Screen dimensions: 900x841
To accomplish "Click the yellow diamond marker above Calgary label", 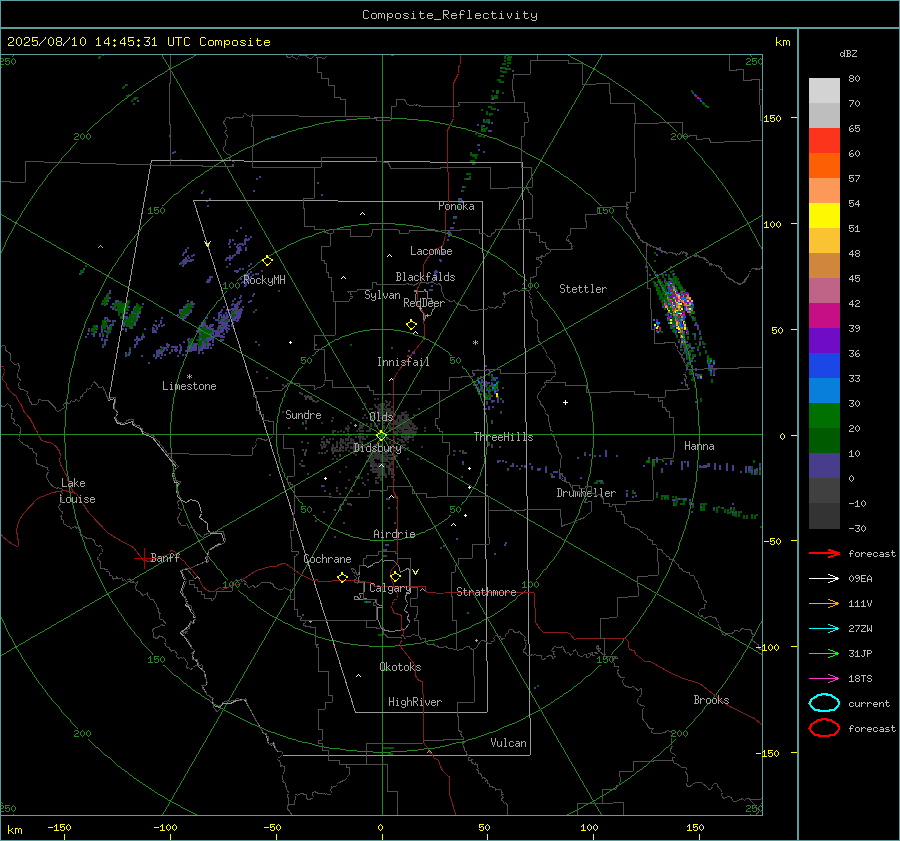I will pos(395,576).
